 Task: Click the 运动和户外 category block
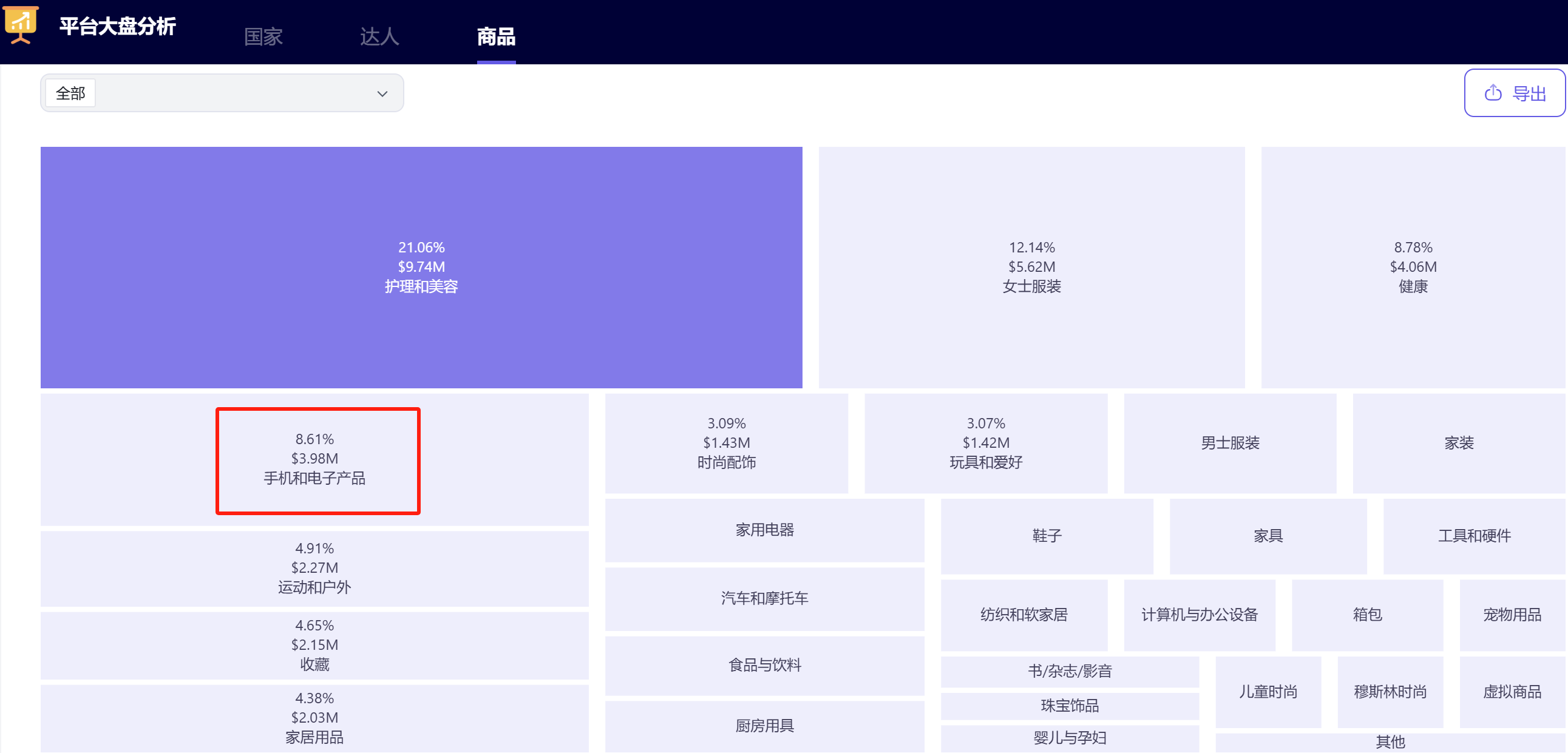314,568
